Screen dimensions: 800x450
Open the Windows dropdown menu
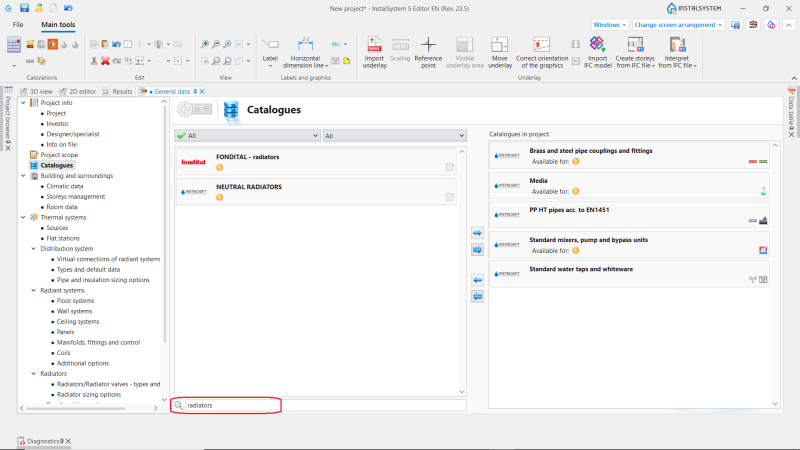click(609, 24)
